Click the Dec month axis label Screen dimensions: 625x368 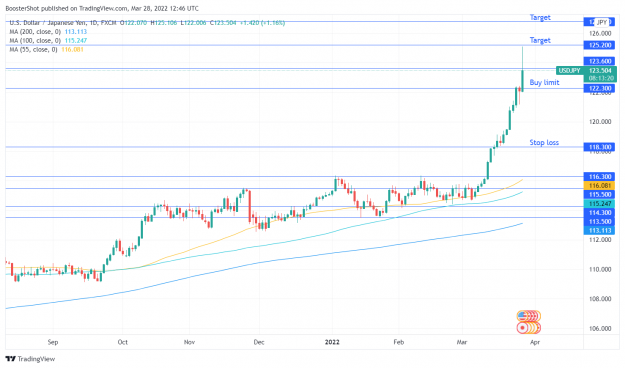click(x=259, y=342)
